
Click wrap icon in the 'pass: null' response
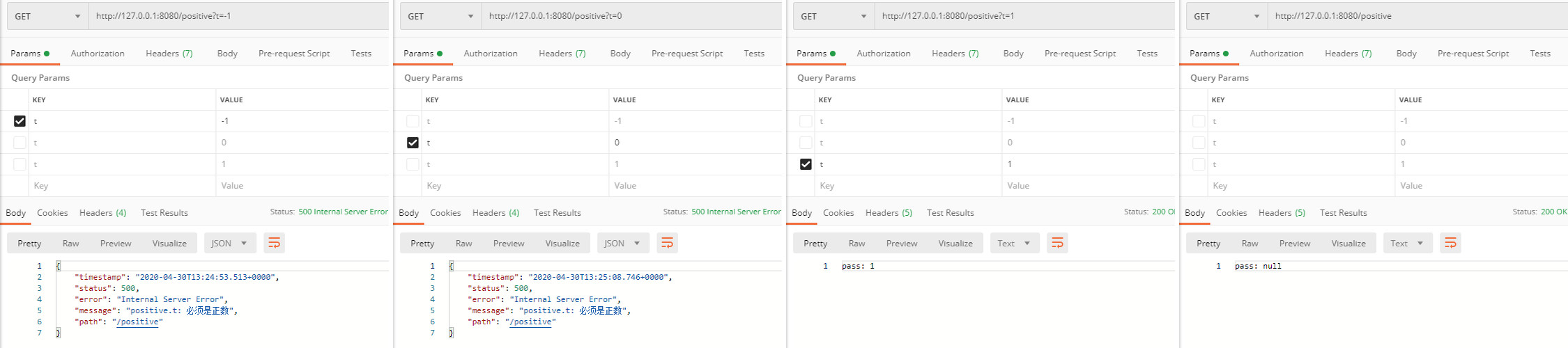pyautogui.click(x=1450, y=243)
